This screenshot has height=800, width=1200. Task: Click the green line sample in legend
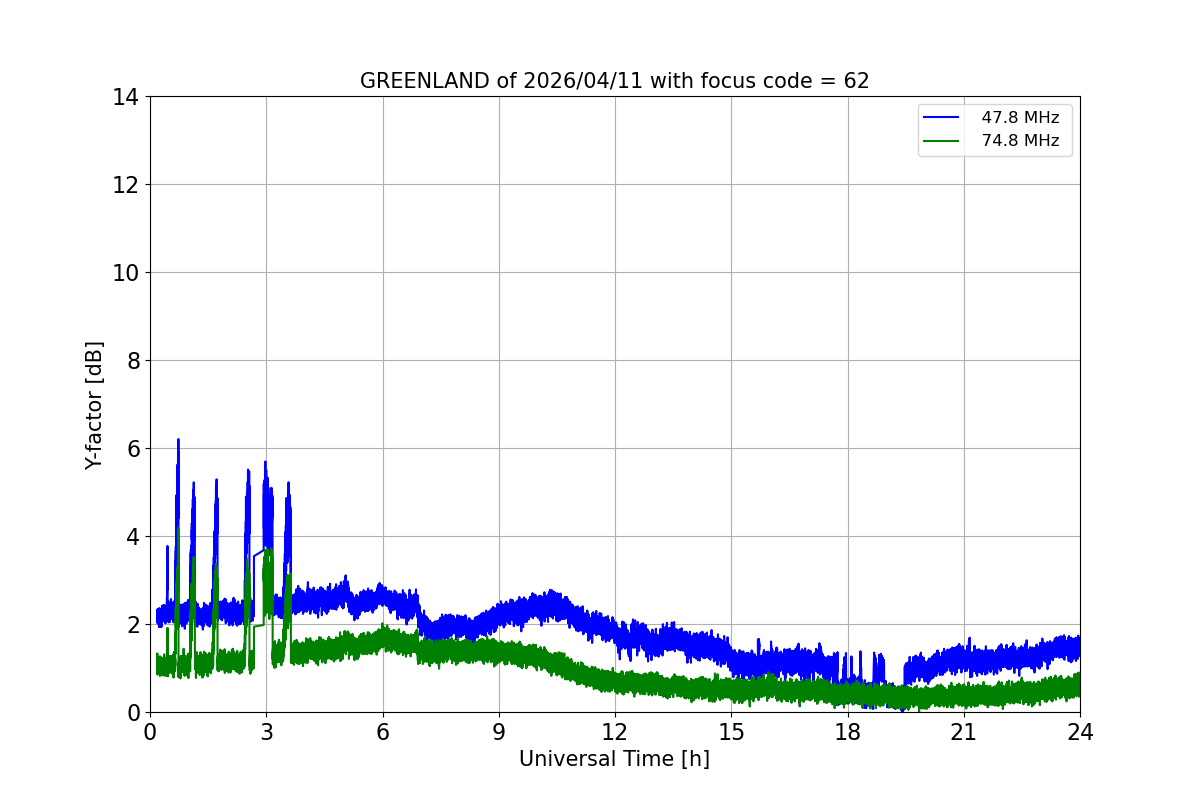point(941,141)
